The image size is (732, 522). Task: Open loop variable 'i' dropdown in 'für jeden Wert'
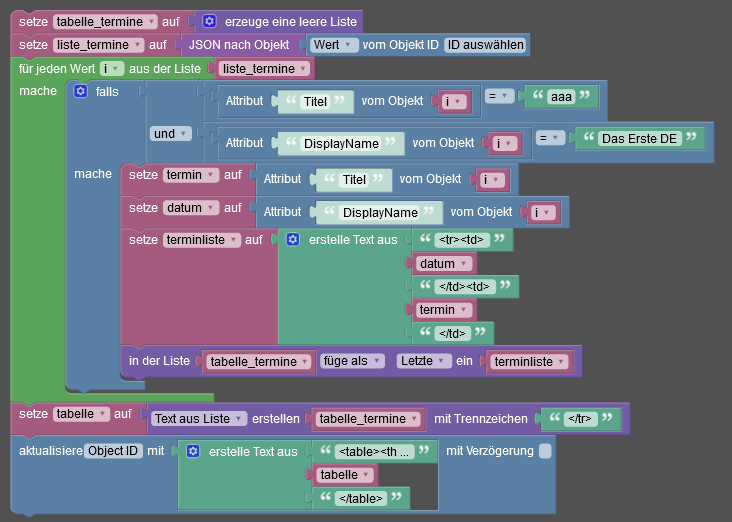112,69
